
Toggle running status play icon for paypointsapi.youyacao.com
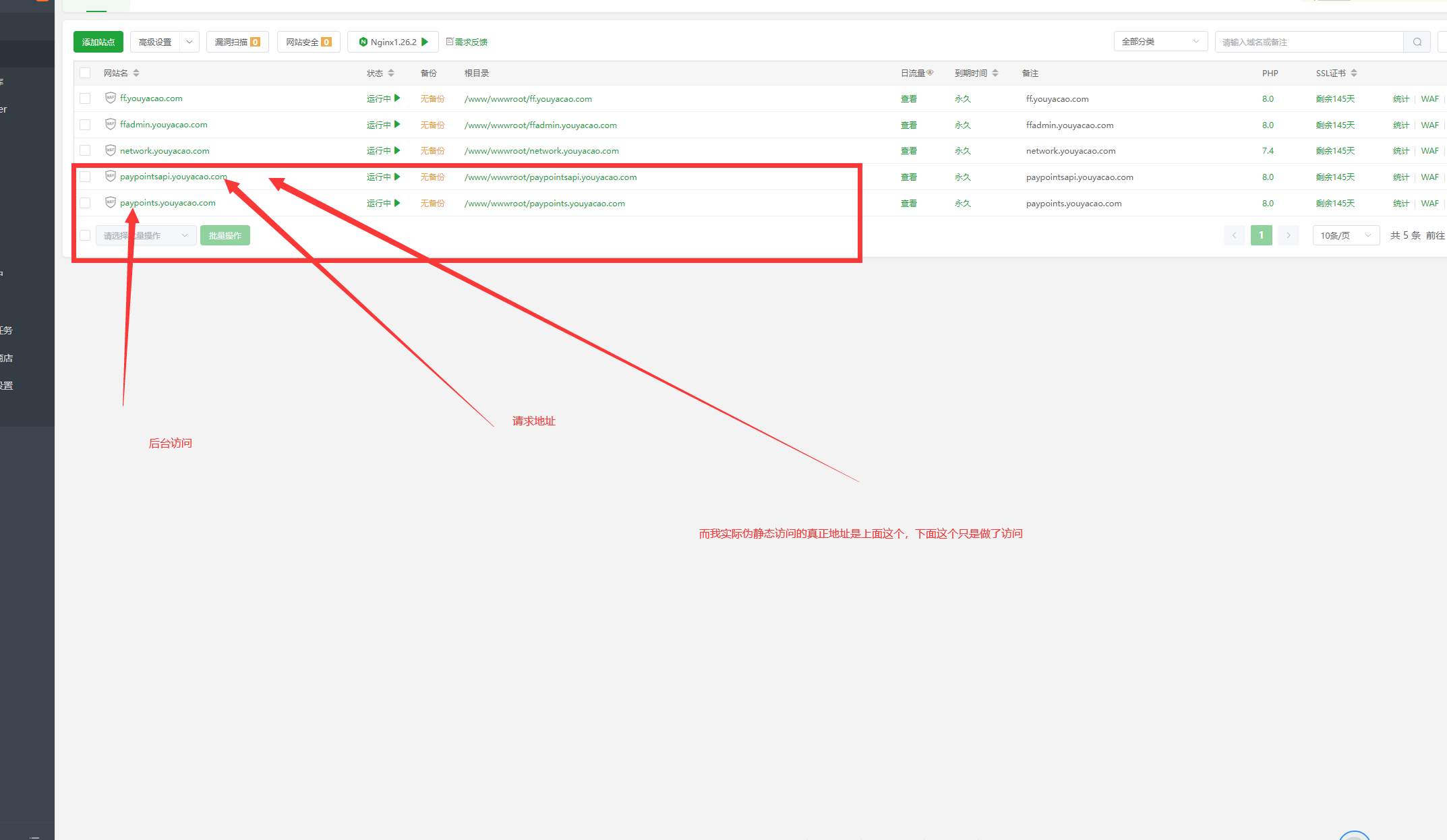(397, 177)
